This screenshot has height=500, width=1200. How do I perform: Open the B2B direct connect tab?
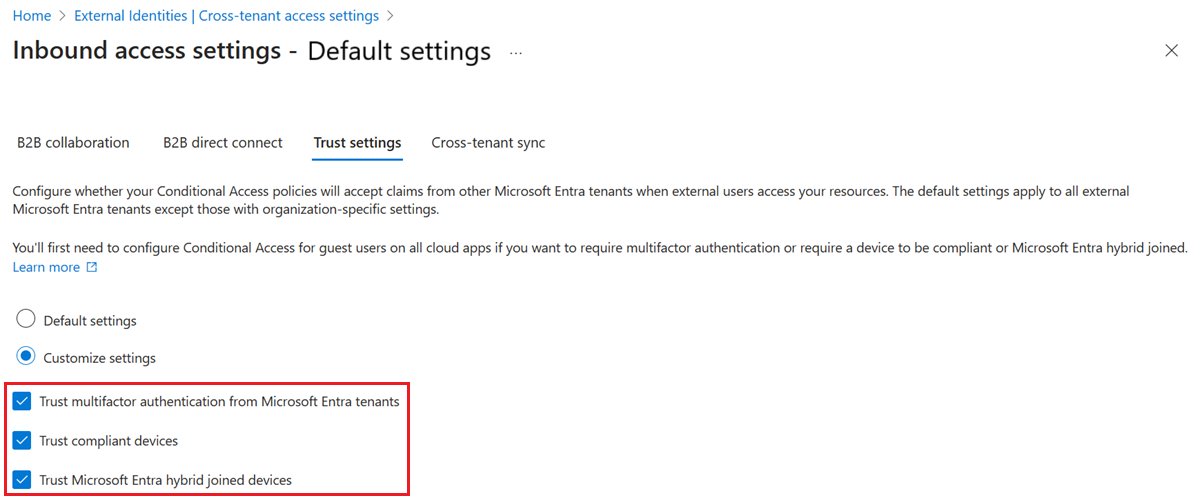223,143
